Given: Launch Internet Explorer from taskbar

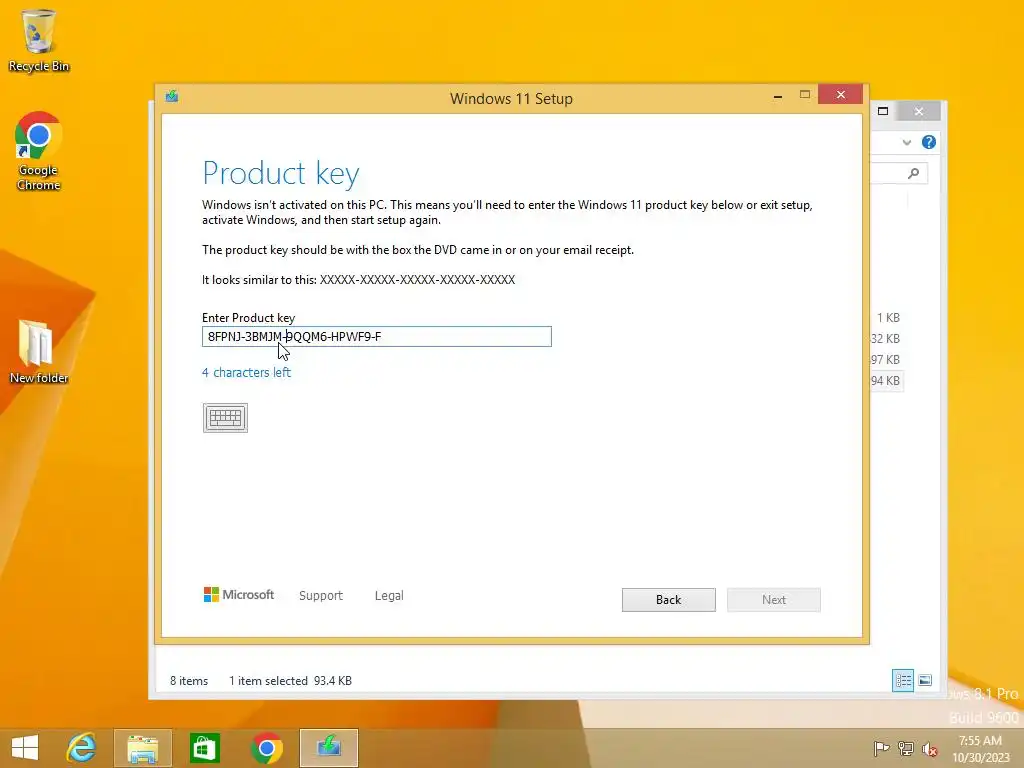Looking at the screenshot, I should pyautogui.click(x=82, y=748).
